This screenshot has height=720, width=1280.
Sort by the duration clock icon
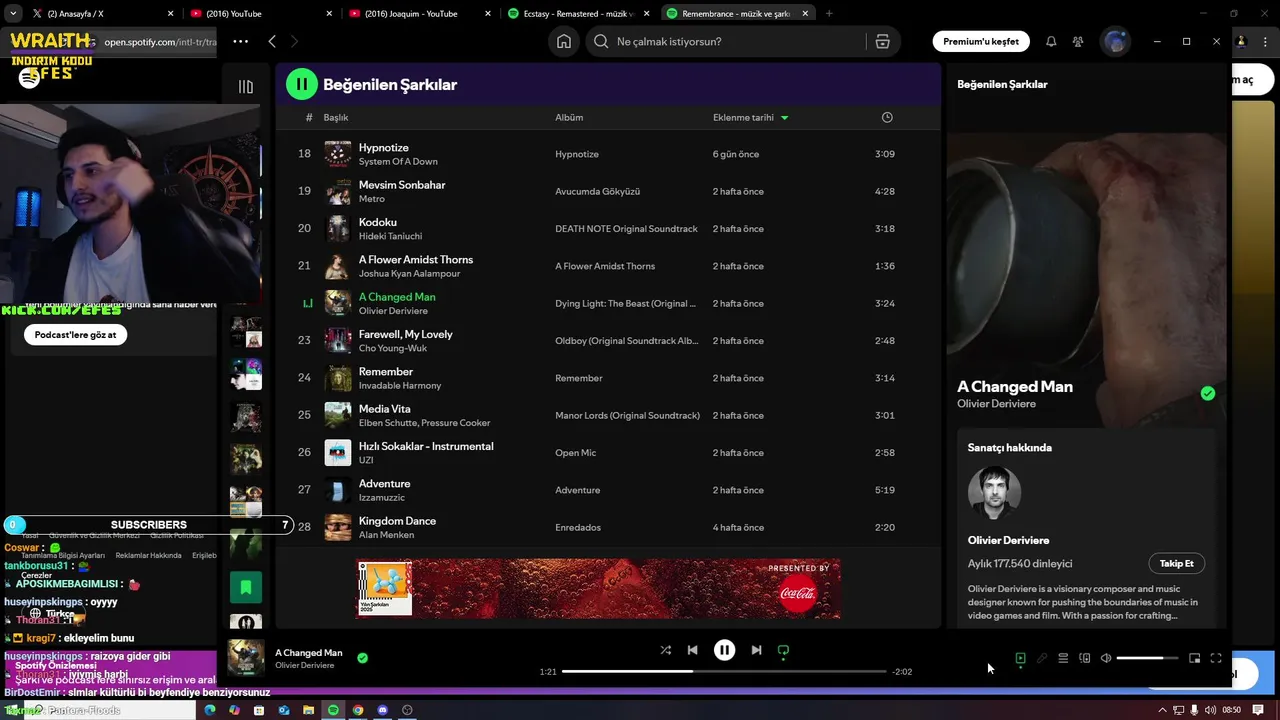pos(887,117)
